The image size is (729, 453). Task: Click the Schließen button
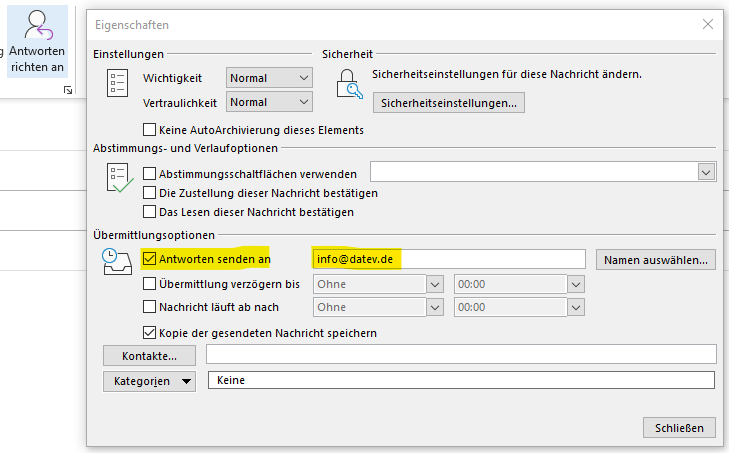pyautogui.click(x=679, y=427)
